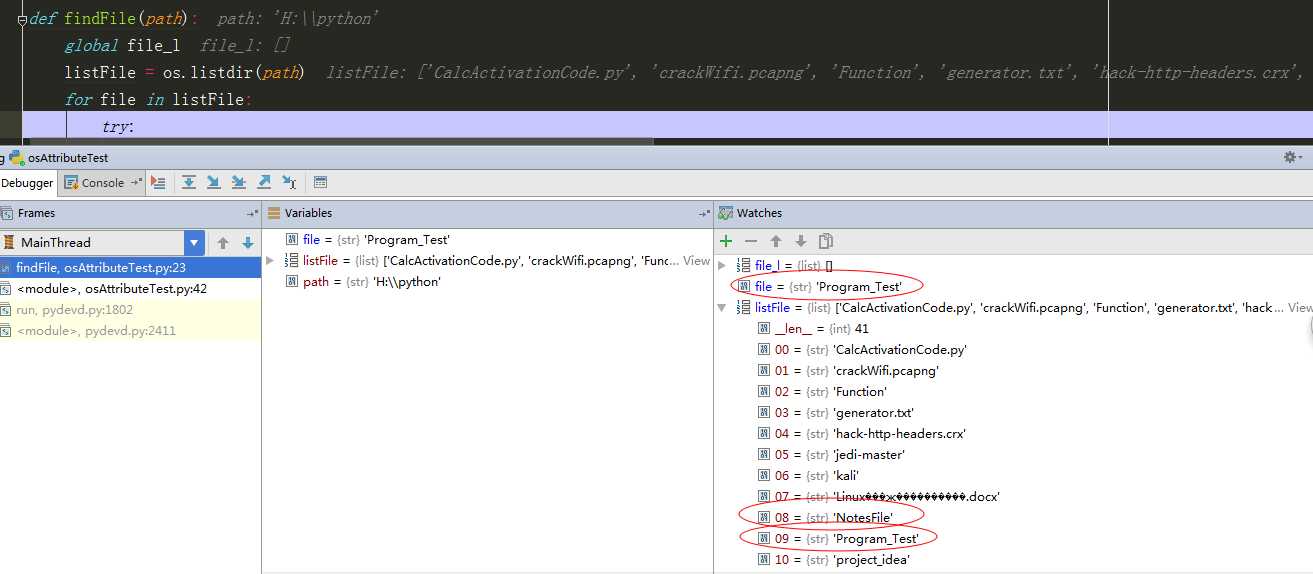Click the Run to Cursor icon
Viewport: 1313px width, 574px height.
tap(289, 182)
